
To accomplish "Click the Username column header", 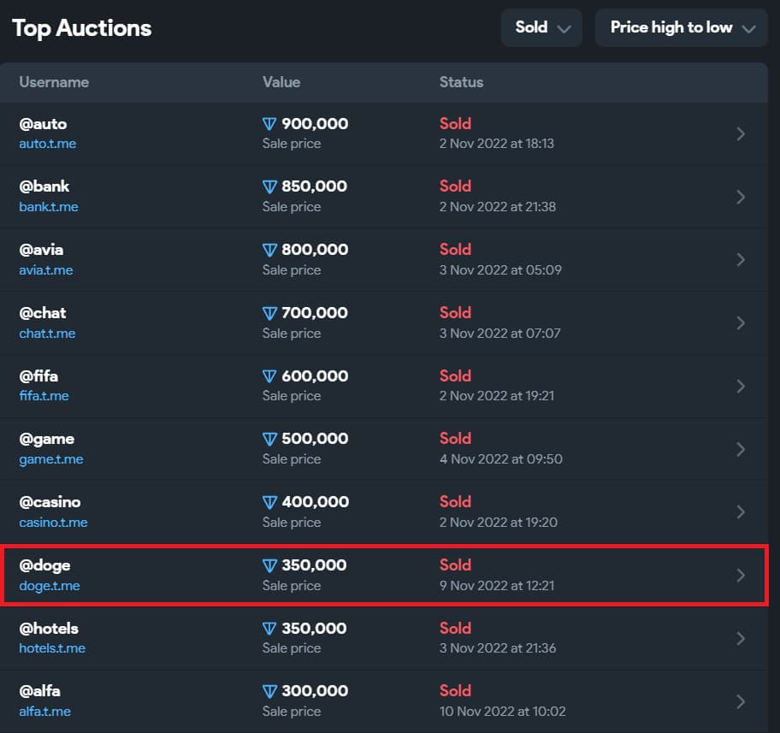I will pyautogui.click(x=54, y=82).
